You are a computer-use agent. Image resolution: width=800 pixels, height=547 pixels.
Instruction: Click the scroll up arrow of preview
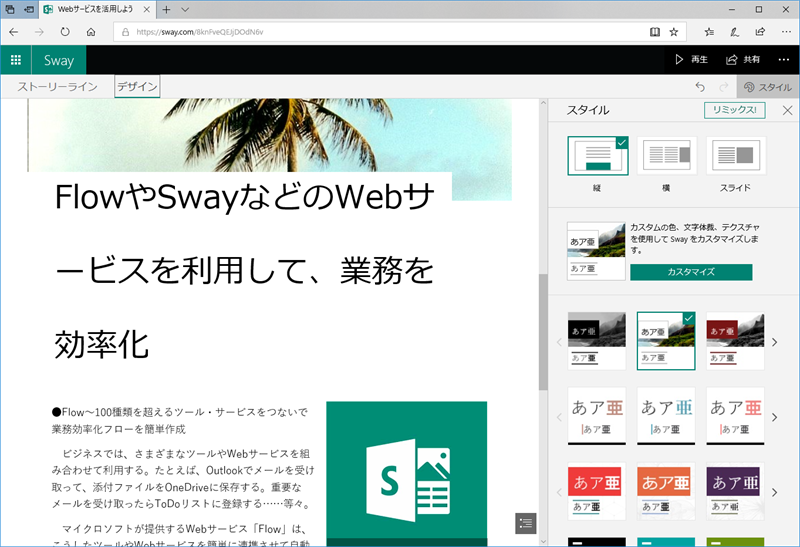[543, 103]
